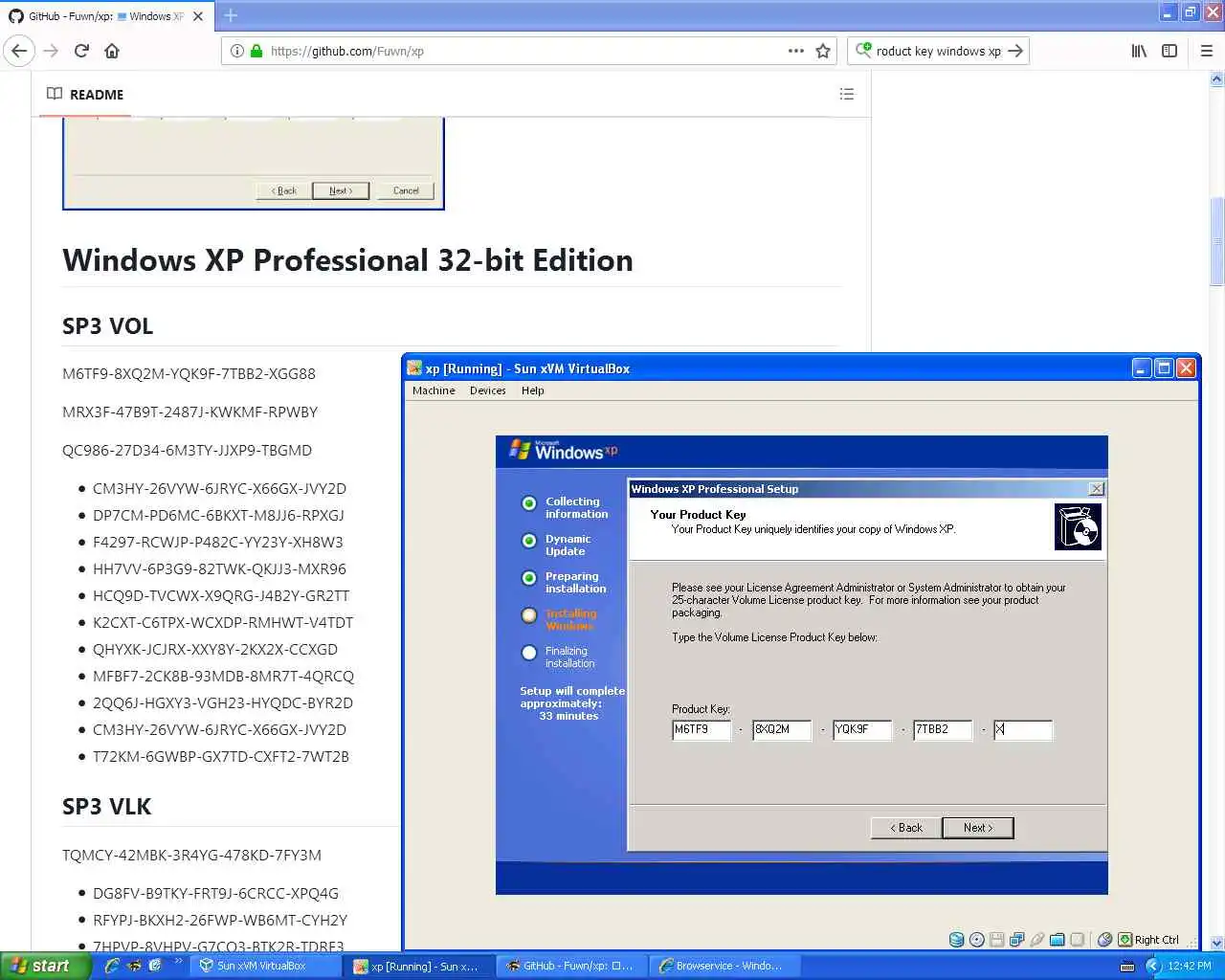This screenshot has width=1225, height=980.
Task: Click scroll down arrow of page scrollbar
Action: coord(1216,943)
